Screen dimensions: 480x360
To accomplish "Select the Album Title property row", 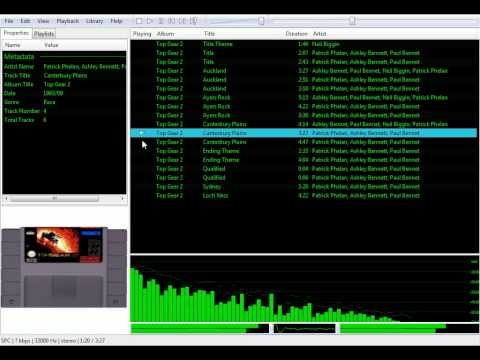I will click(x=64, y=84).
